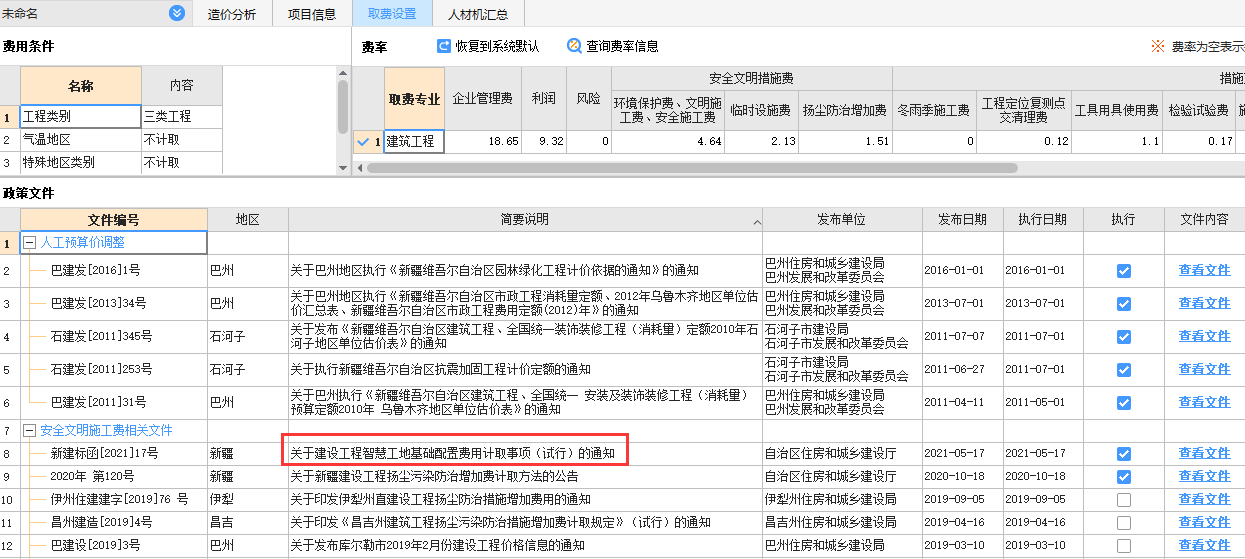The image size is (1245, 559).
Task: Switch to the 取费设置 tab
Action: coord(392,14)
